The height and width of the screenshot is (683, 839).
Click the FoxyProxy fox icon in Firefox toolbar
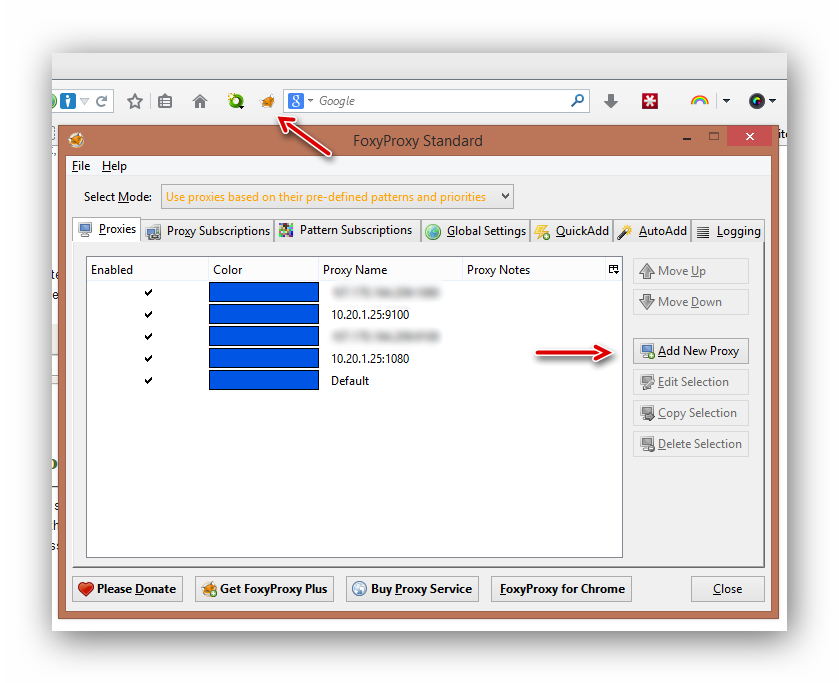point(267,101)
